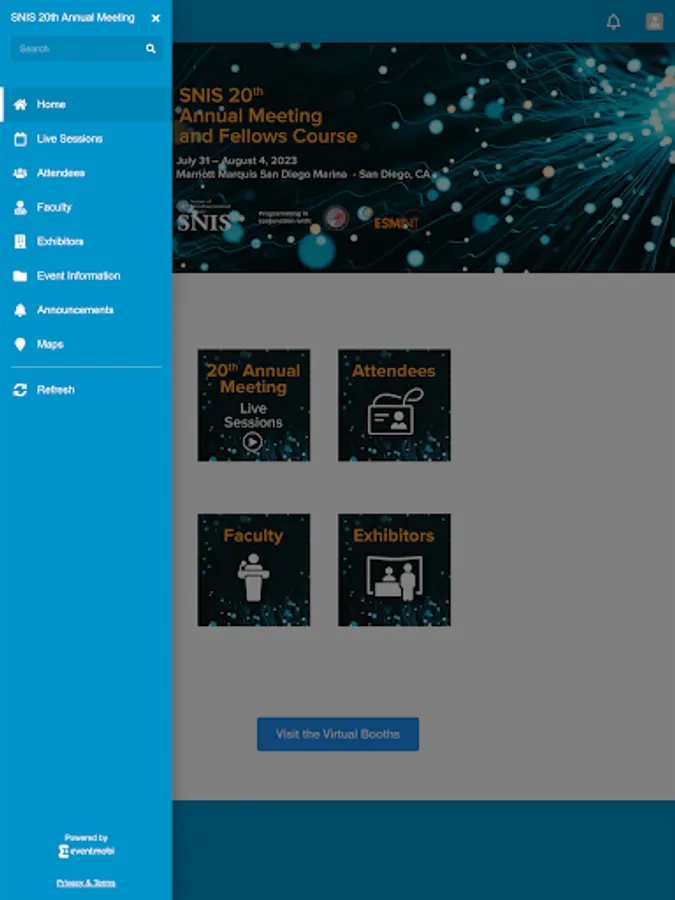Open the Privacy & Terms link
Image resolution: width=675 pixels, height=900 pixels.
tap(86, 883)
